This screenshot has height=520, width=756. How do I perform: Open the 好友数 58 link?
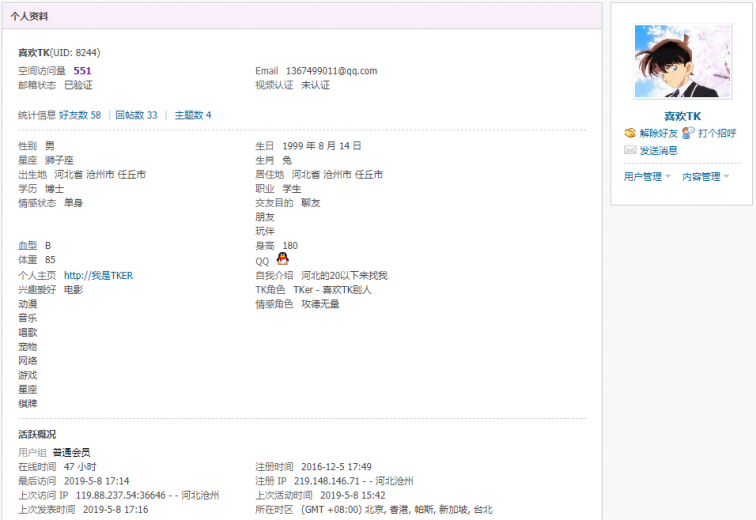click(x=80, y=115)
